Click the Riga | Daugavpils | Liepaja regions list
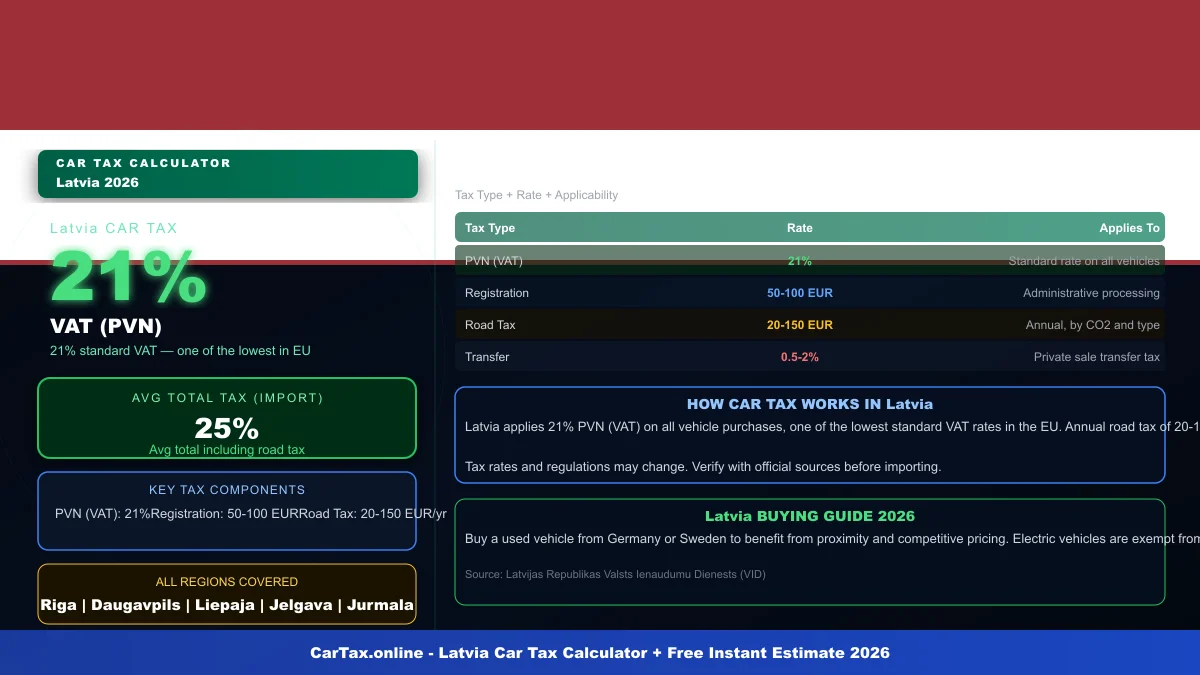1200x675 pixels. 227,605
